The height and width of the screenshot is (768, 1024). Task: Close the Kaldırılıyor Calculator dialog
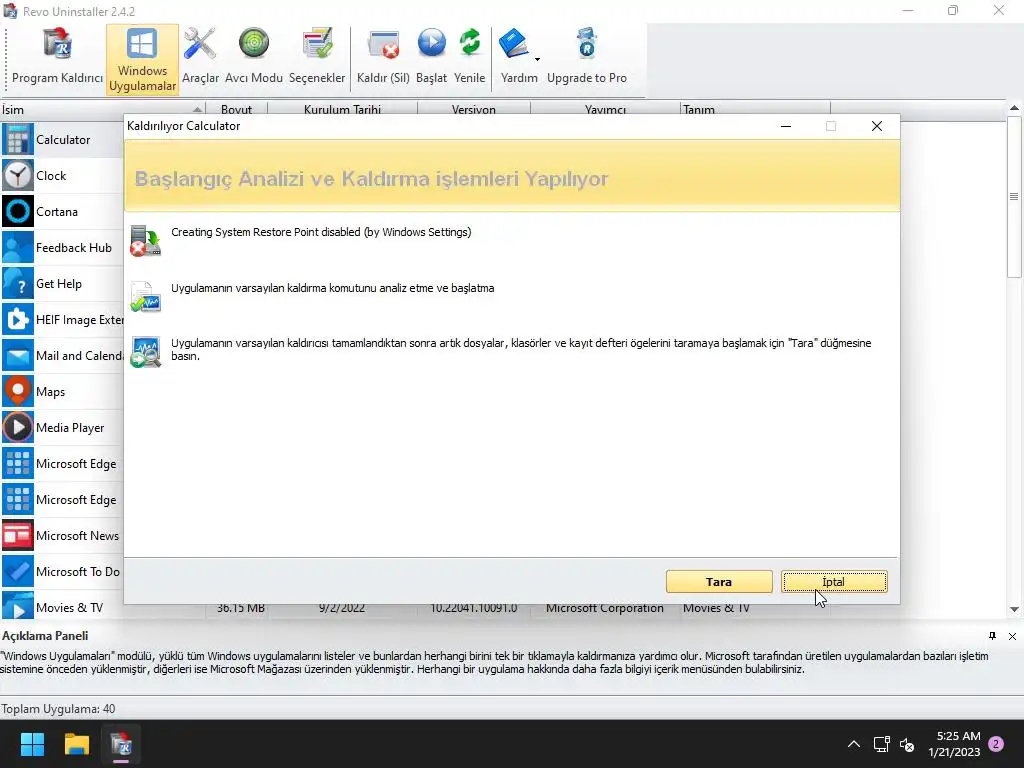point(876,126)
